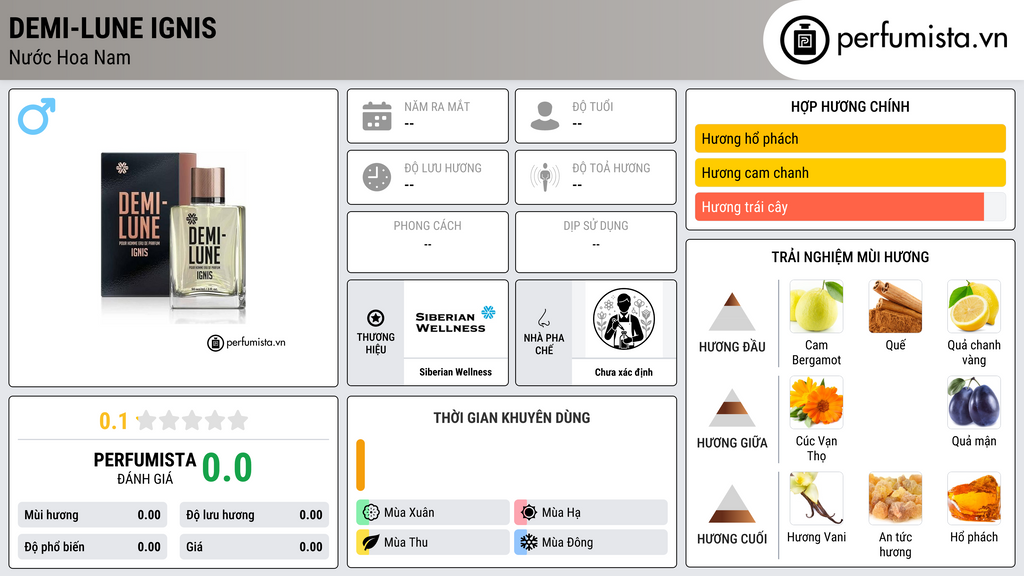Click the five-star rating row
The height and width of the screenshot is (576, 1024).
[192, 420]
